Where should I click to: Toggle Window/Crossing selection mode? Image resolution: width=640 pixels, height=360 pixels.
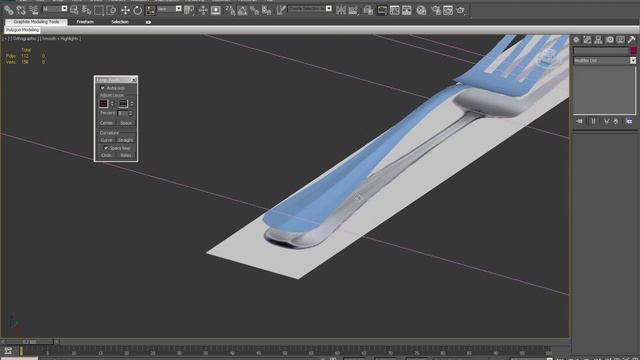coord(111,10)
